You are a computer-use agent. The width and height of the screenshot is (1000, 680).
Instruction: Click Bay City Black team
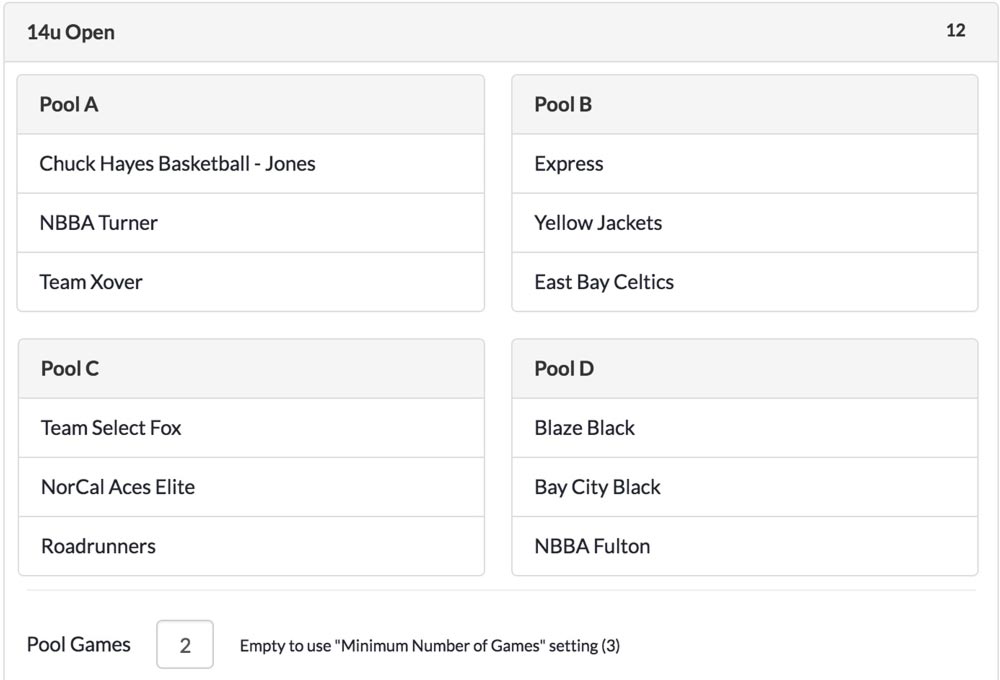click(x=597, y=487)
